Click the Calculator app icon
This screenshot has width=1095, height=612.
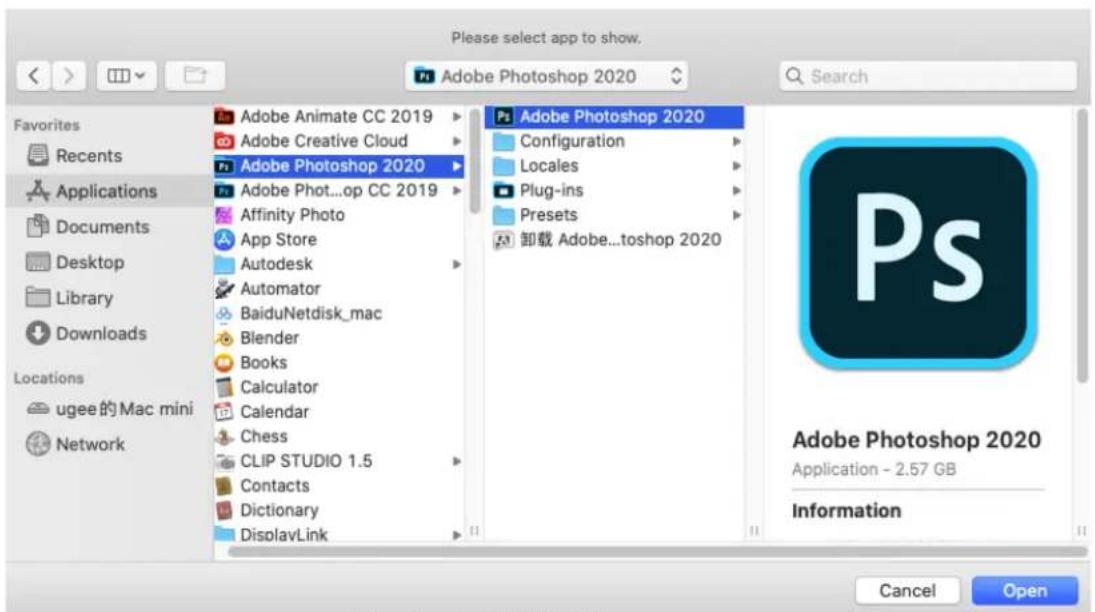click(224, 387)
